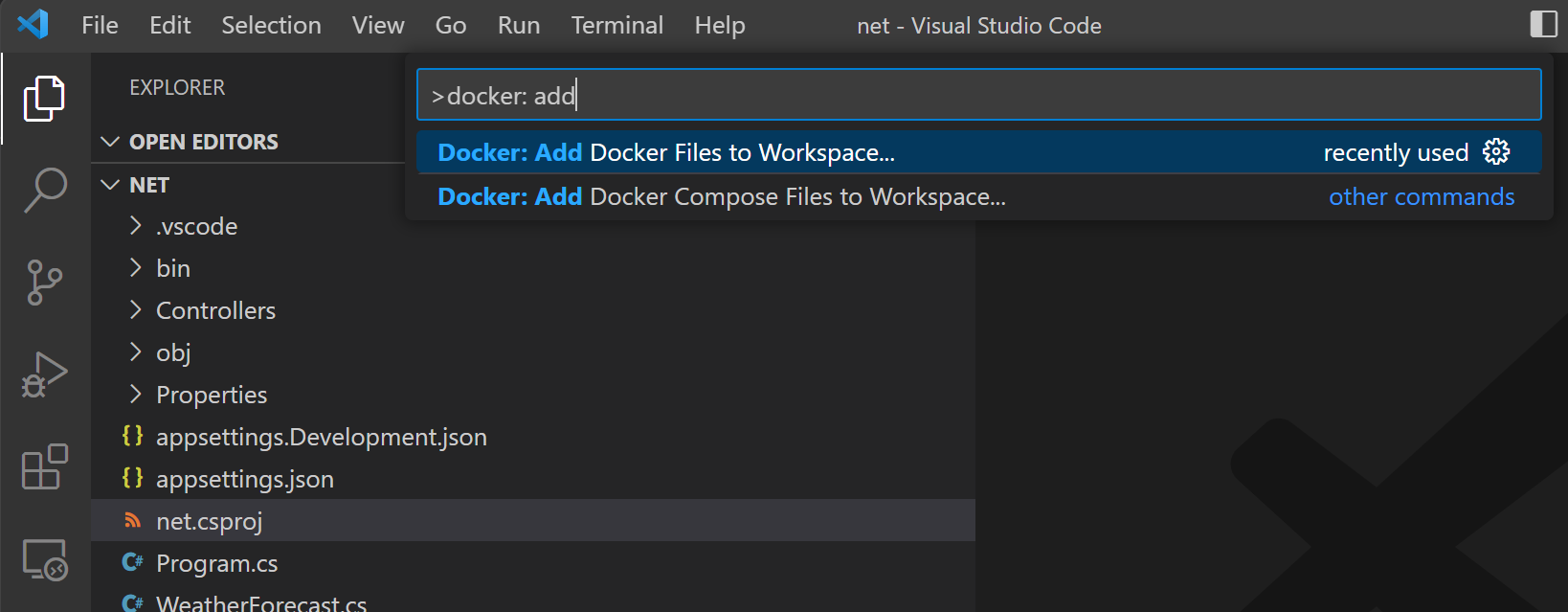The image size is (1568, 612).
Task: Open the Explorer view in activity bar
Action: click(x=44, y=99)
